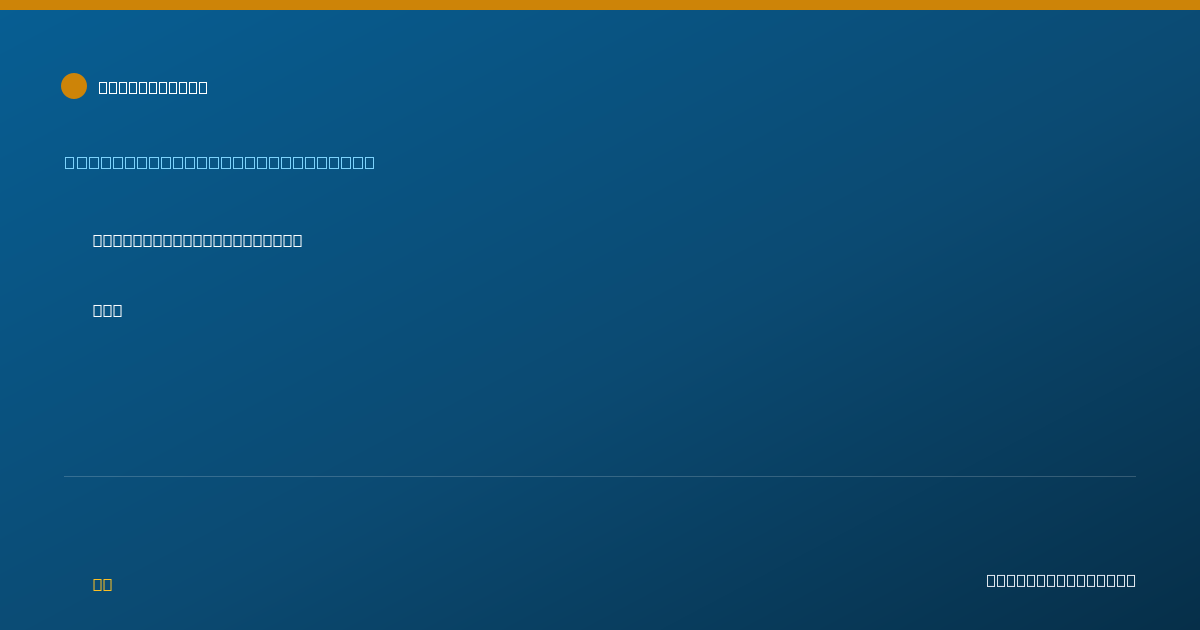This screenshot has height=630, width=1200.
Task: Click last character box of light-blue headline
Action: coord(370,162)
